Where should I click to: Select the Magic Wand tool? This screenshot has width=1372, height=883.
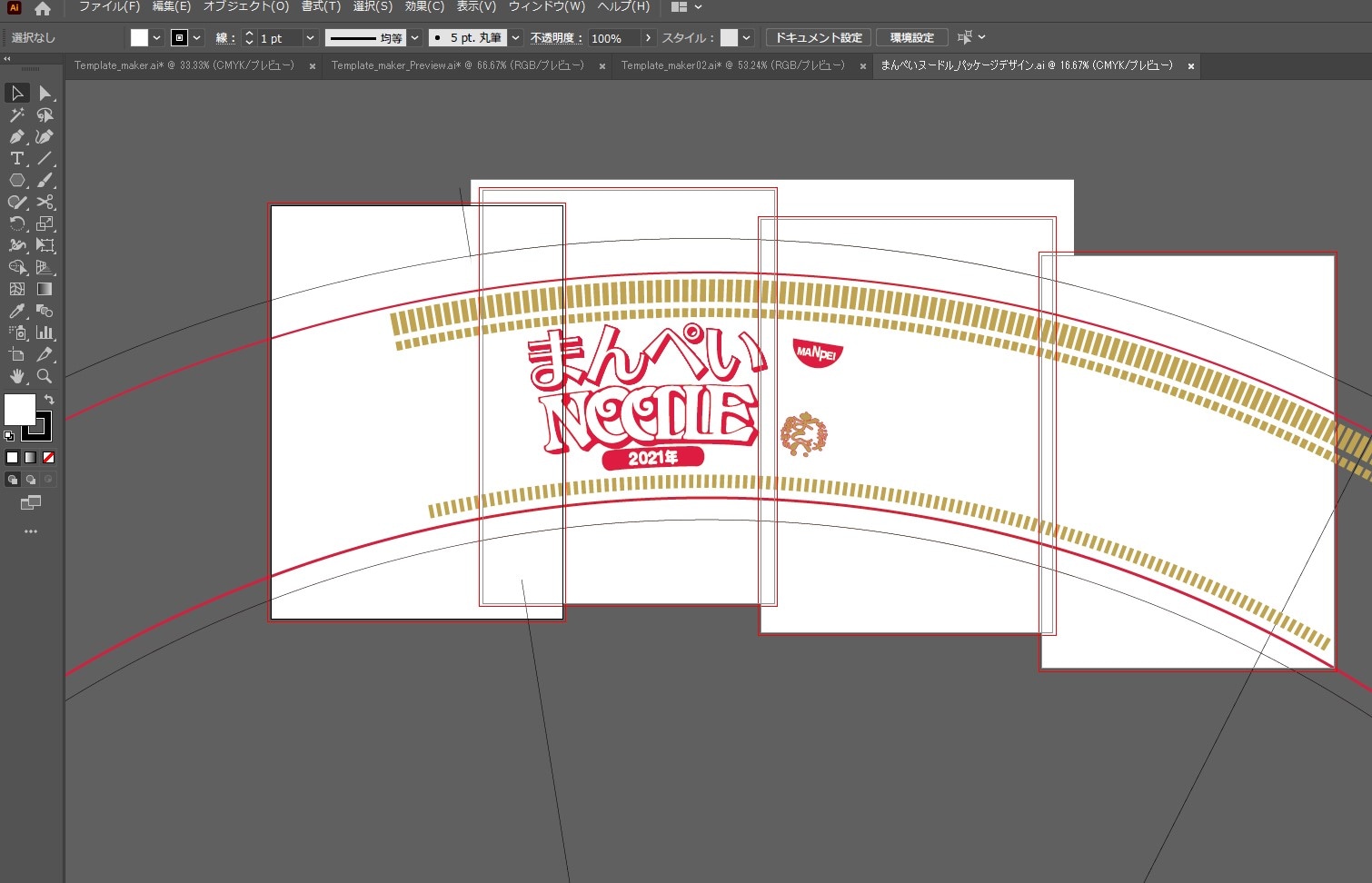coord(16,115)
